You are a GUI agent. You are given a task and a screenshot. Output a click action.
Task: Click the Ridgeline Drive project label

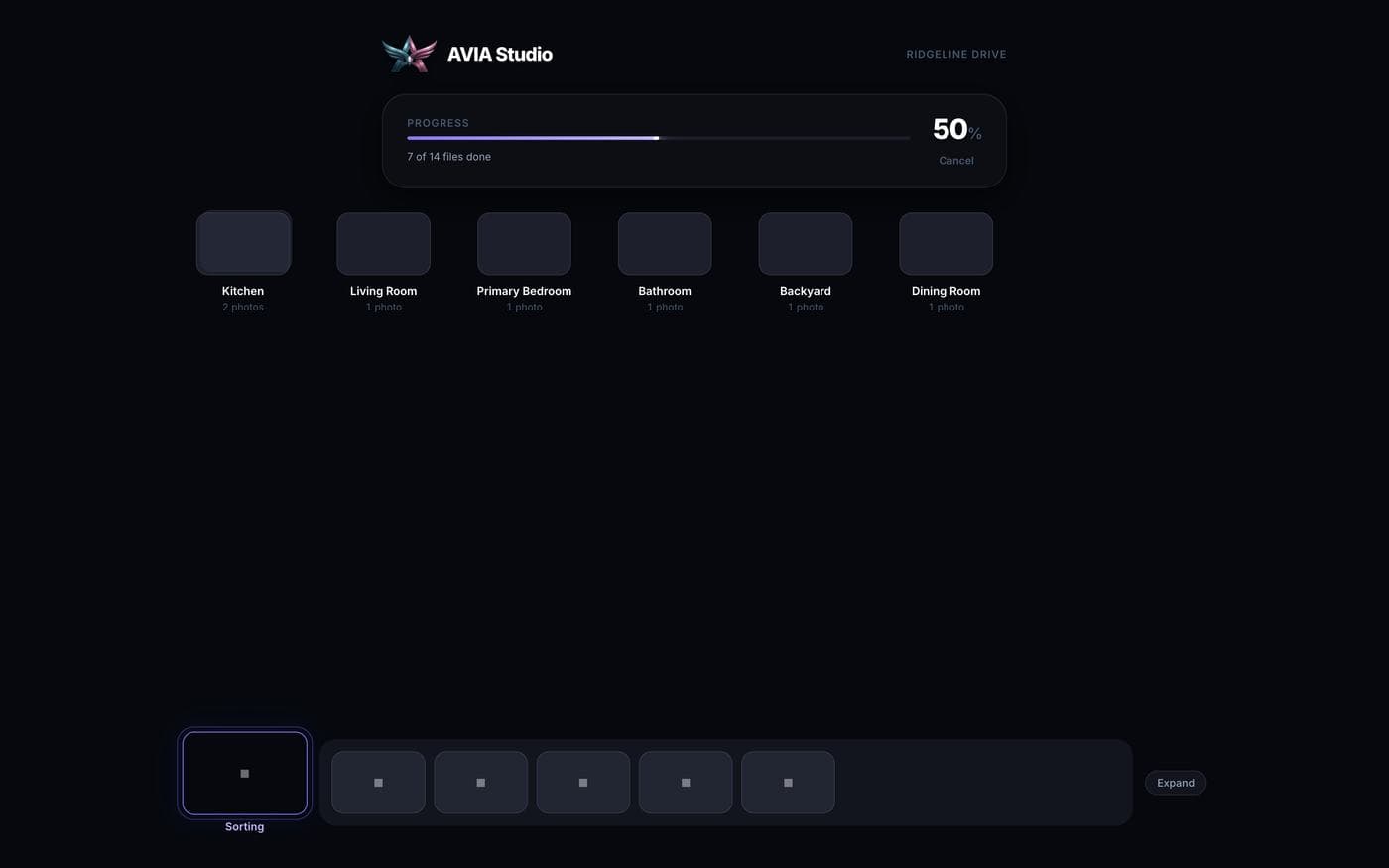click(956, 55)
